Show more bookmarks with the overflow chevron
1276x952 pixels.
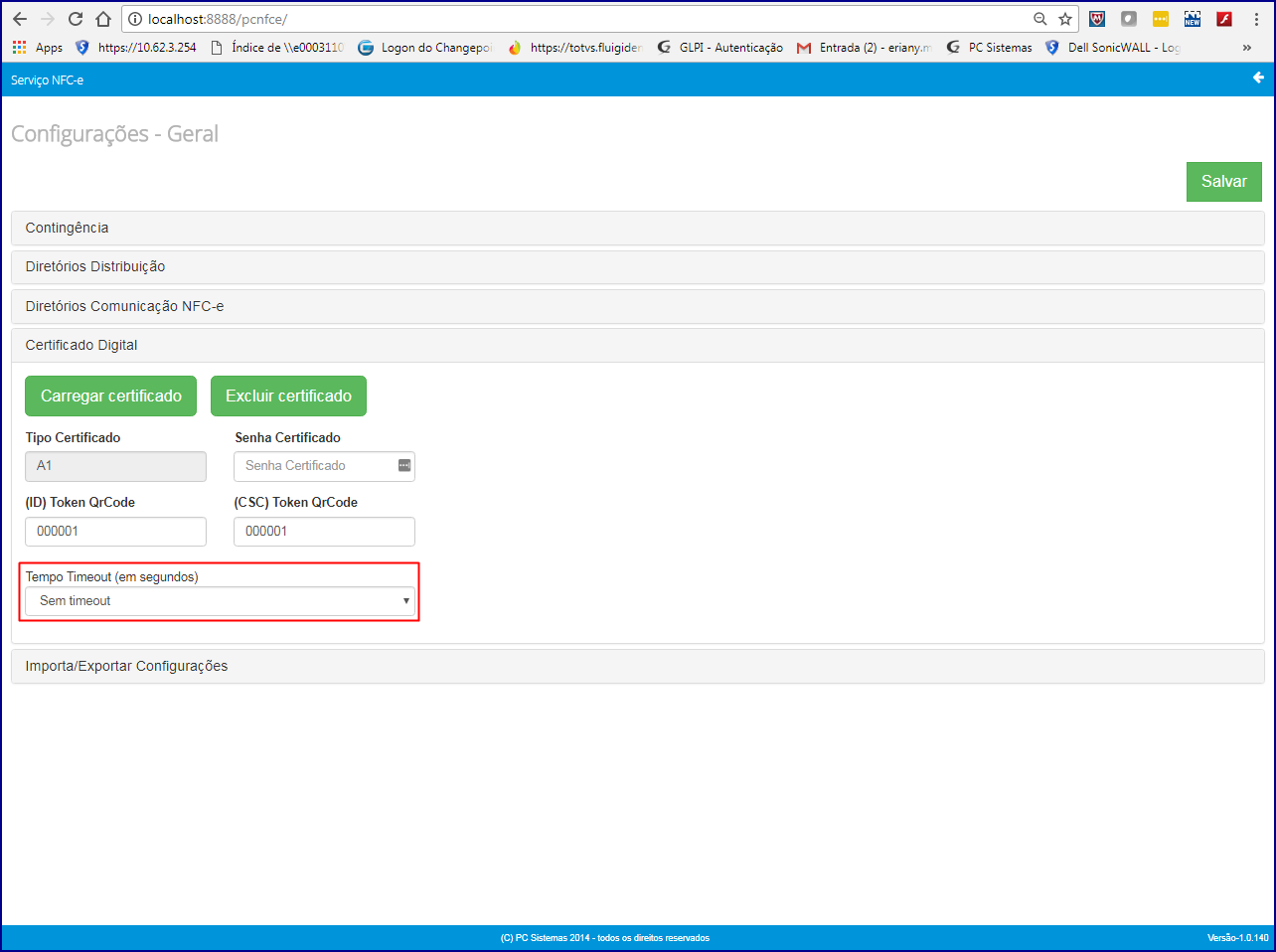coord(1247,48)
